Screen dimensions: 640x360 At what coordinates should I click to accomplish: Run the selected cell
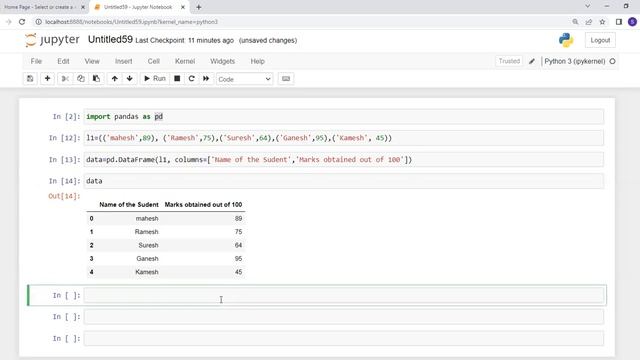[155, 79]
